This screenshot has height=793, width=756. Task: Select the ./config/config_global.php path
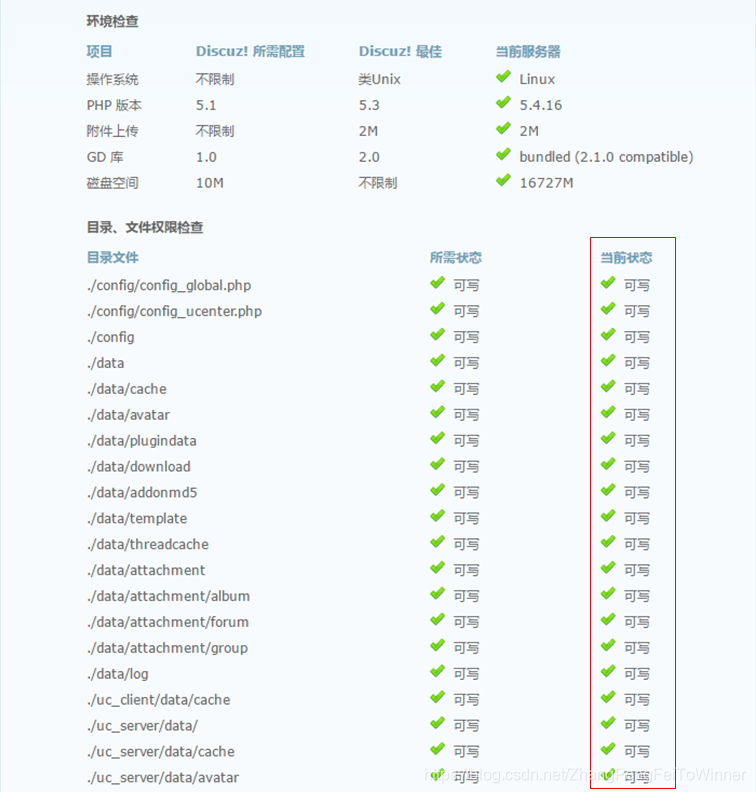[169, 285]
